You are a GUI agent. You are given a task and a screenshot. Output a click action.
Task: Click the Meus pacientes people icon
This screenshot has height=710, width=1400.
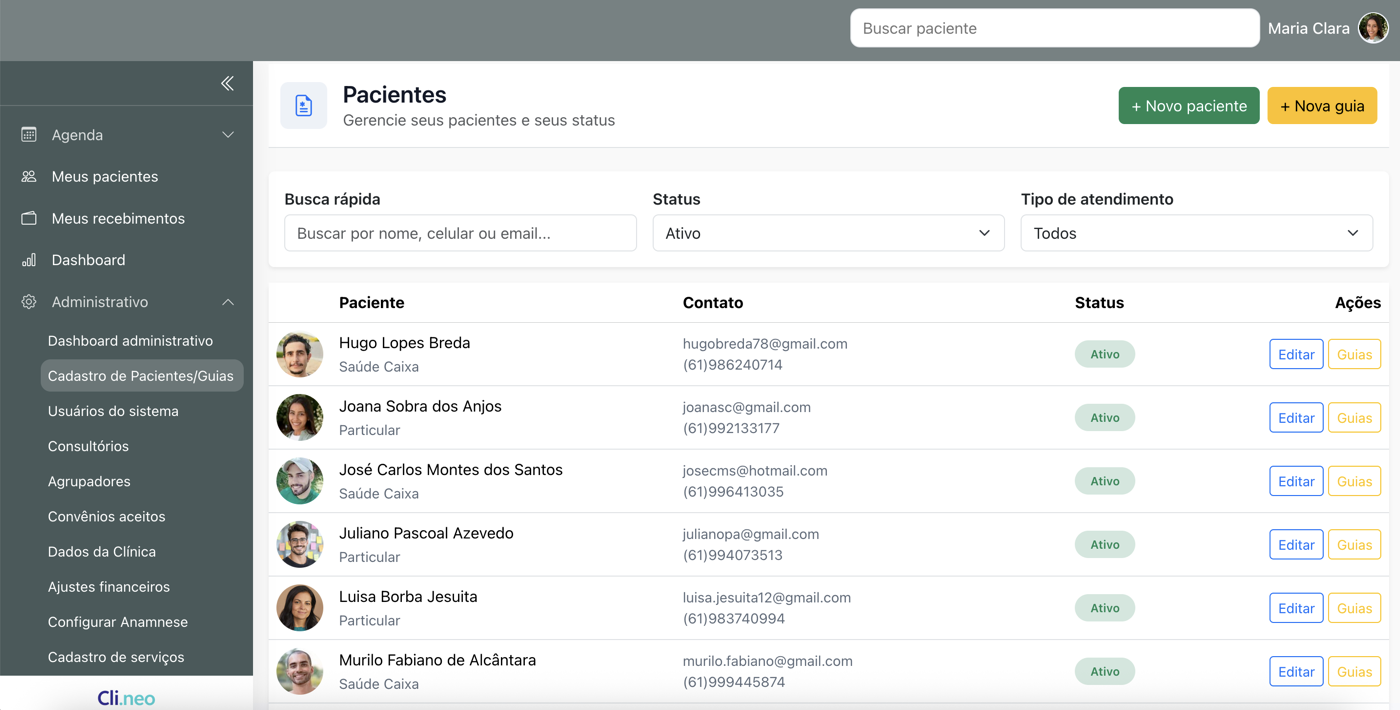(29, 176)
